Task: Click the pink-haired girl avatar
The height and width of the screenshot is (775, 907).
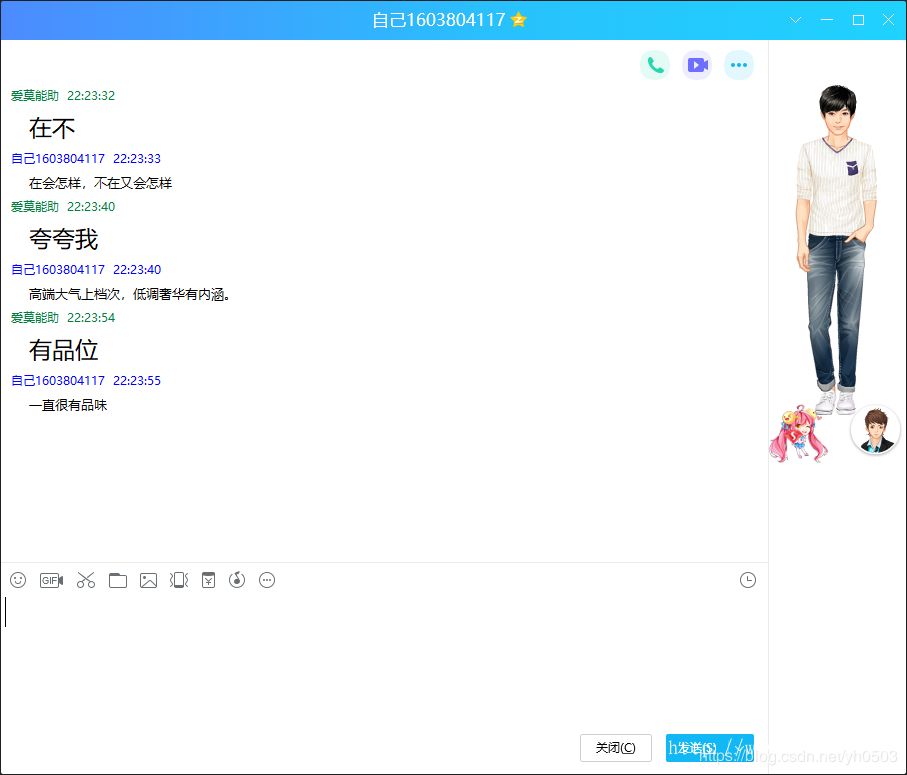Action: (798, 435)
